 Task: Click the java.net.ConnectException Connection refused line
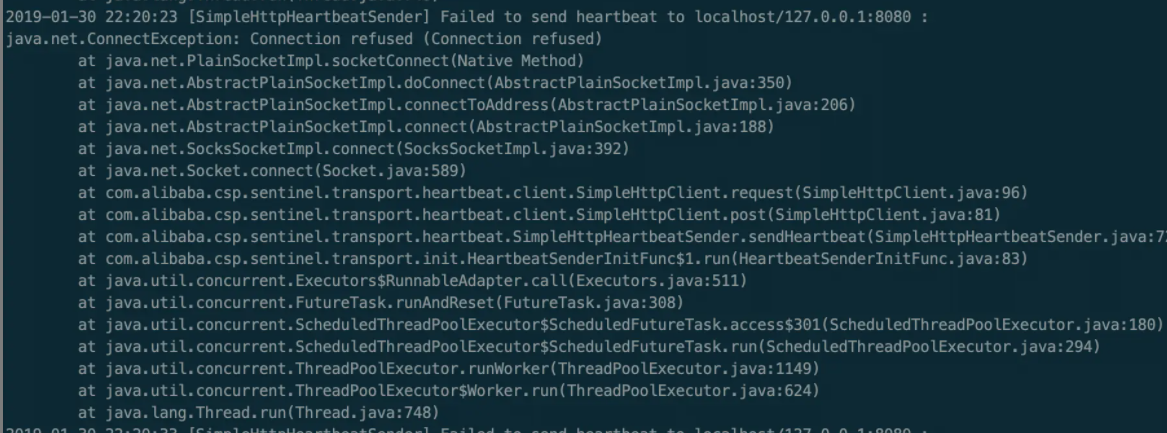304,39
